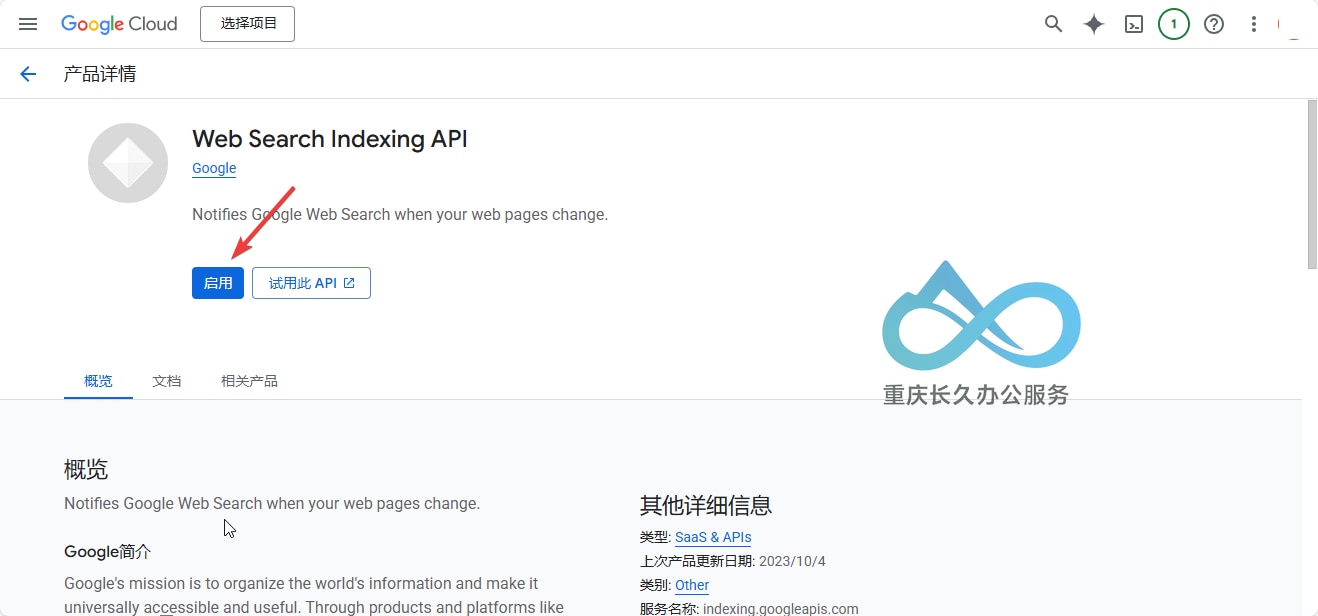Image resolution: width=1318 pixels, height=616 pixels.
Task: Click the Web Search Indexing API heading
Action: 330,139
